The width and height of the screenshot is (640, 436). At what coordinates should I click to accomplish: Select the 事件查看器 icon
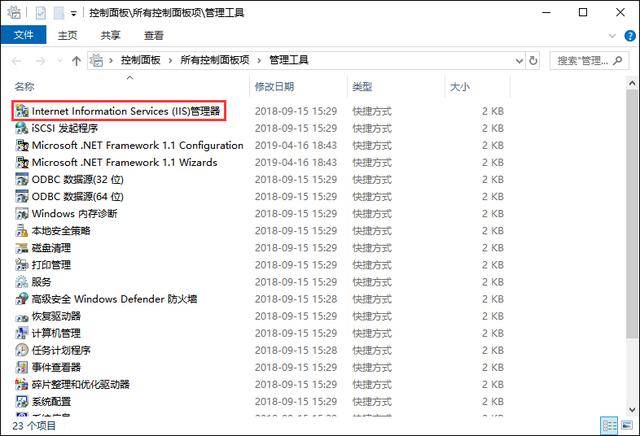coord(22,367)
